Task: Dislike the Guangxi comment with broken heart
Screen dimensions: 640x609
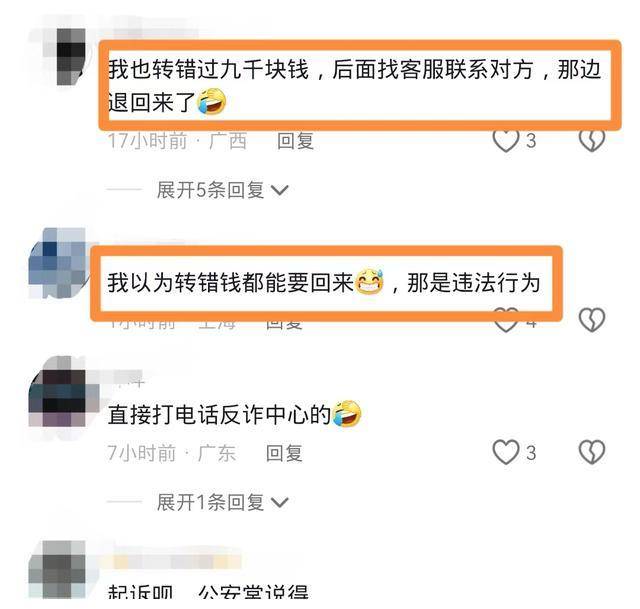Action: click(592, 140)
